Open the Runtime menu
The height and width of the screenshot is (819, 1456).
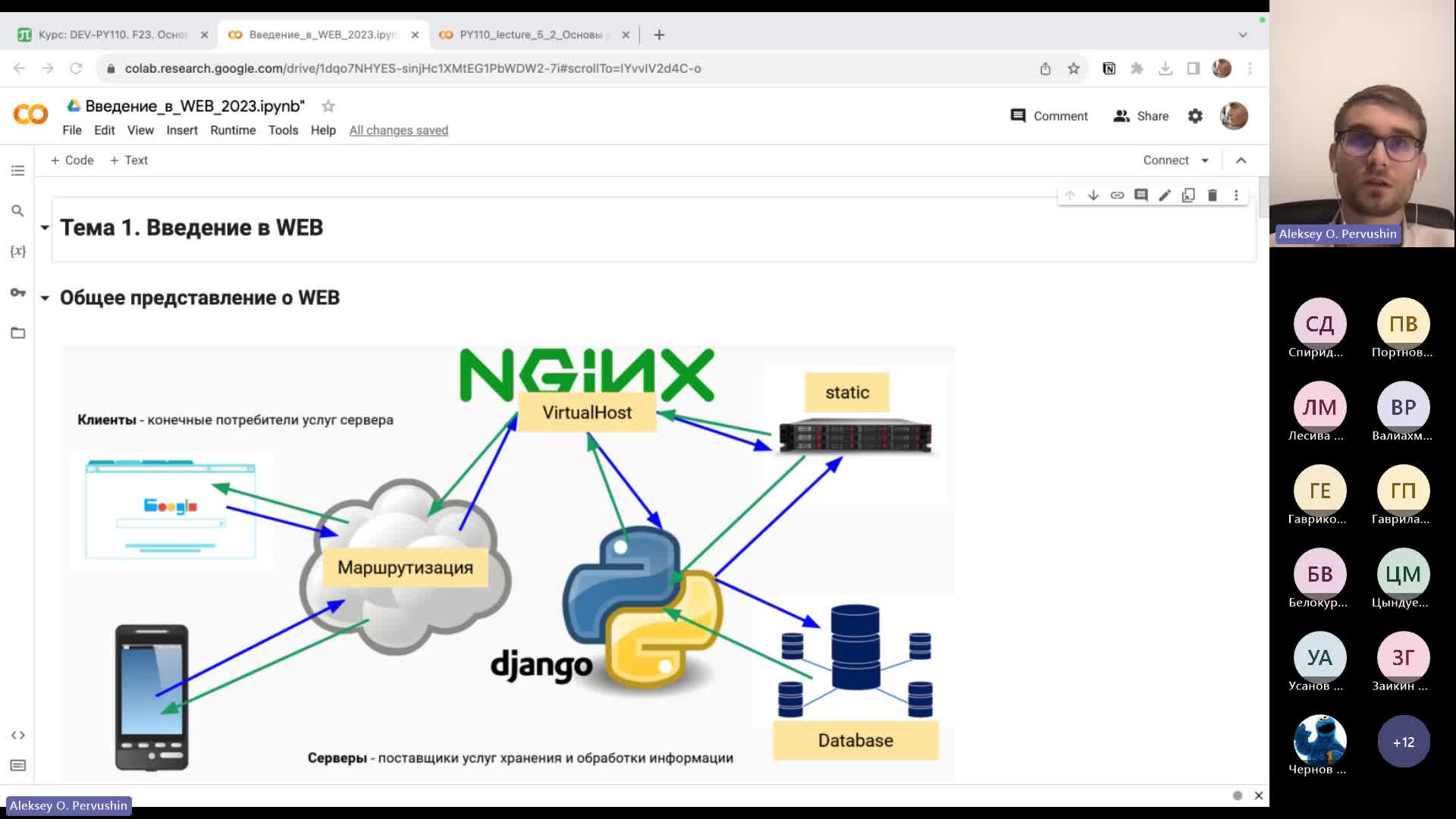click(233, 130)
